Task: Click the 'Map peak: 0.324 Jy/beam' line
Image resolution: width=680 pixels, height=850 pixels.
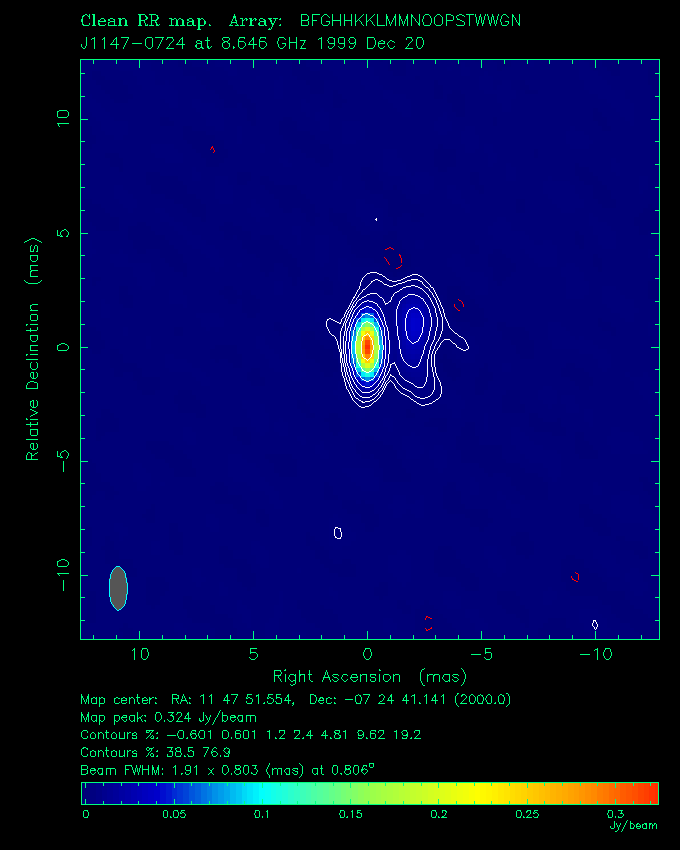Action: click(168, 718)
